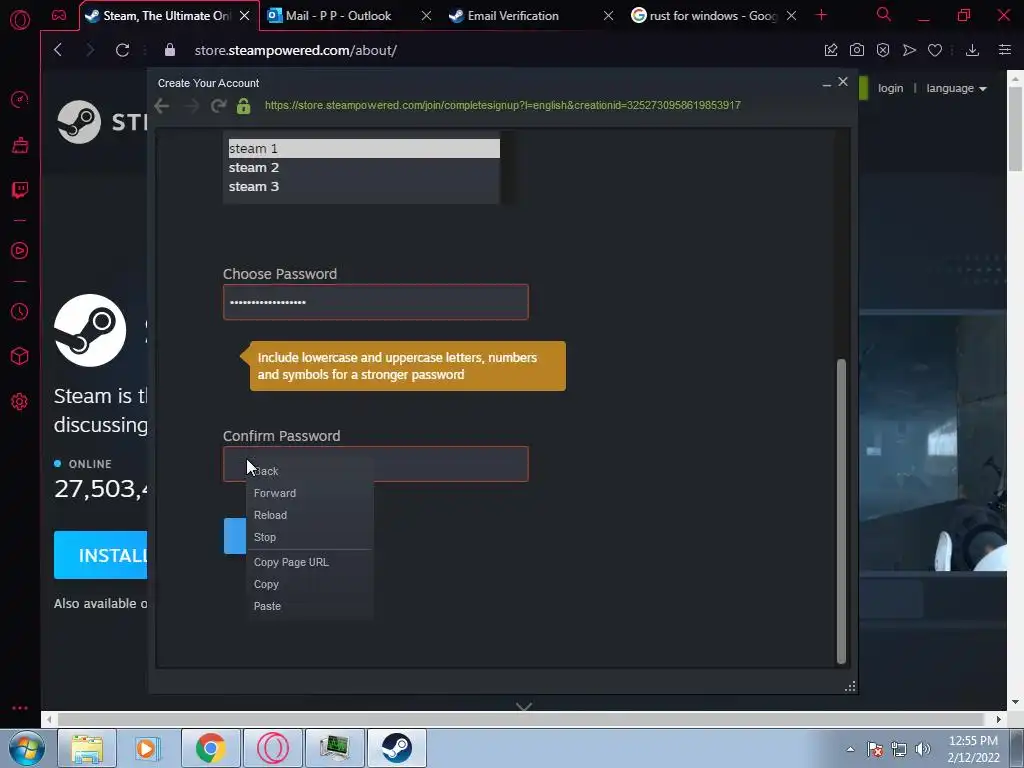Open Steam from the taskbar
Viewport: 1024px width, 768px height.
point(397,748)
